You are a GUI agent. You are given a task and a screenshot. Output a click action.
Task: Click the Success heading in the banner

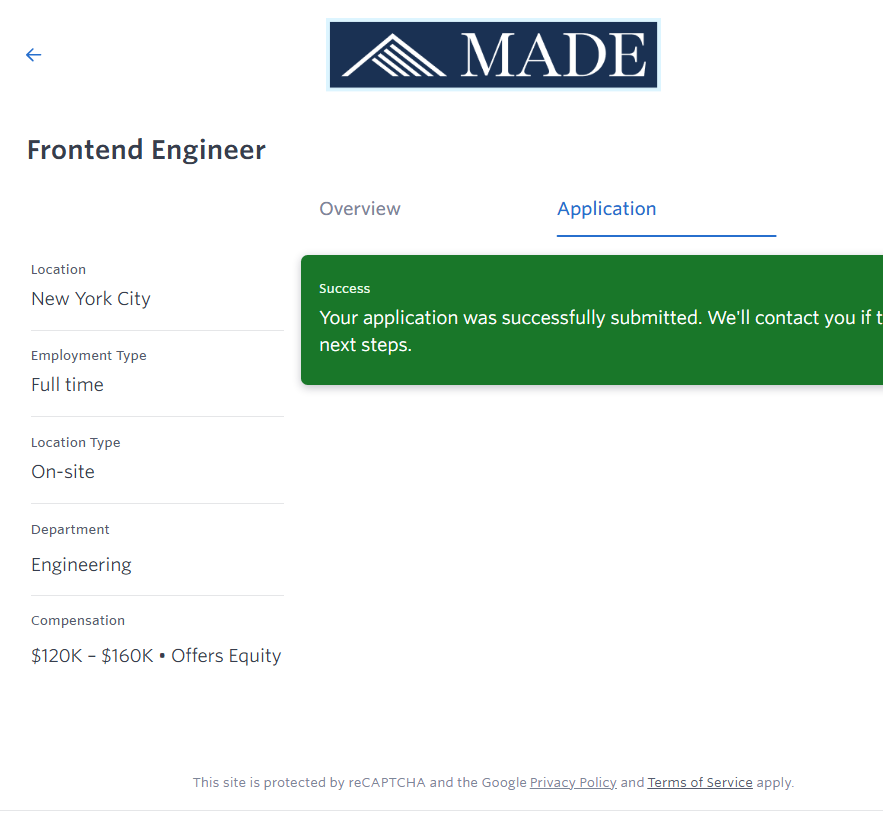345,289
